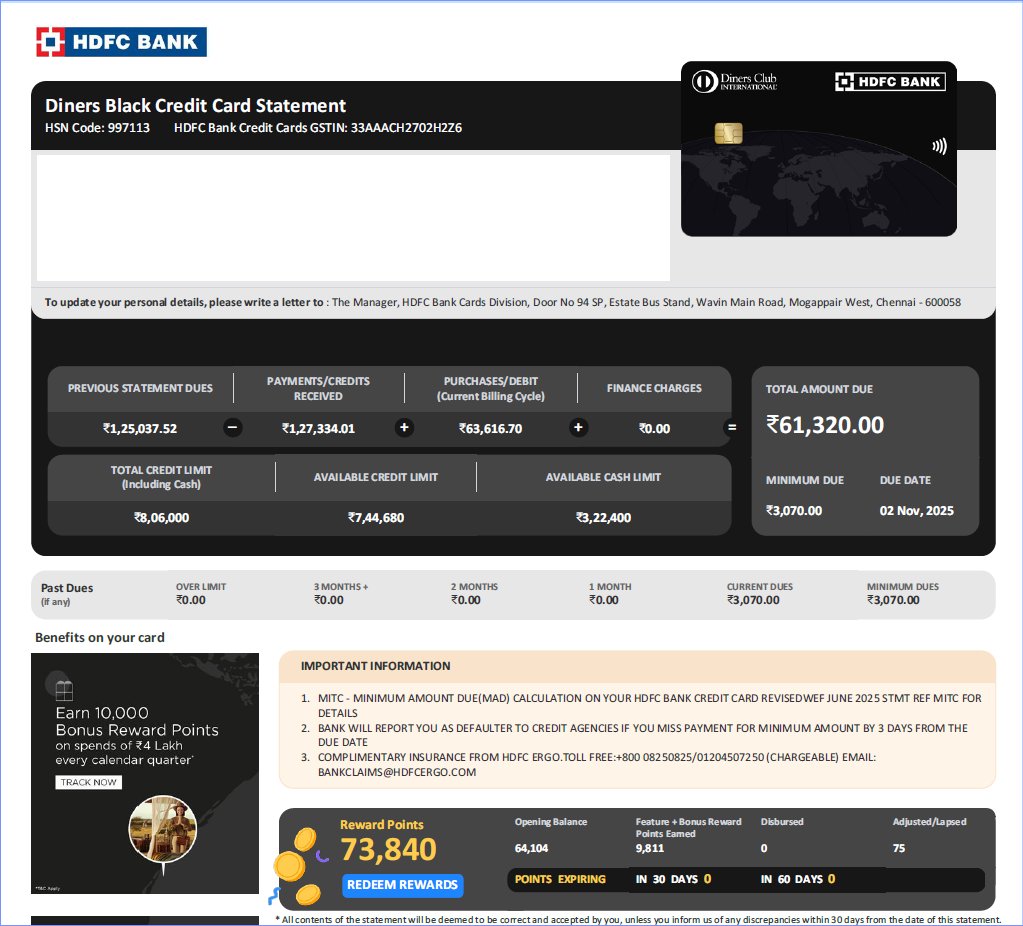
Task: Click the contactless symbol on the card
Action: (x=939, y=146)
